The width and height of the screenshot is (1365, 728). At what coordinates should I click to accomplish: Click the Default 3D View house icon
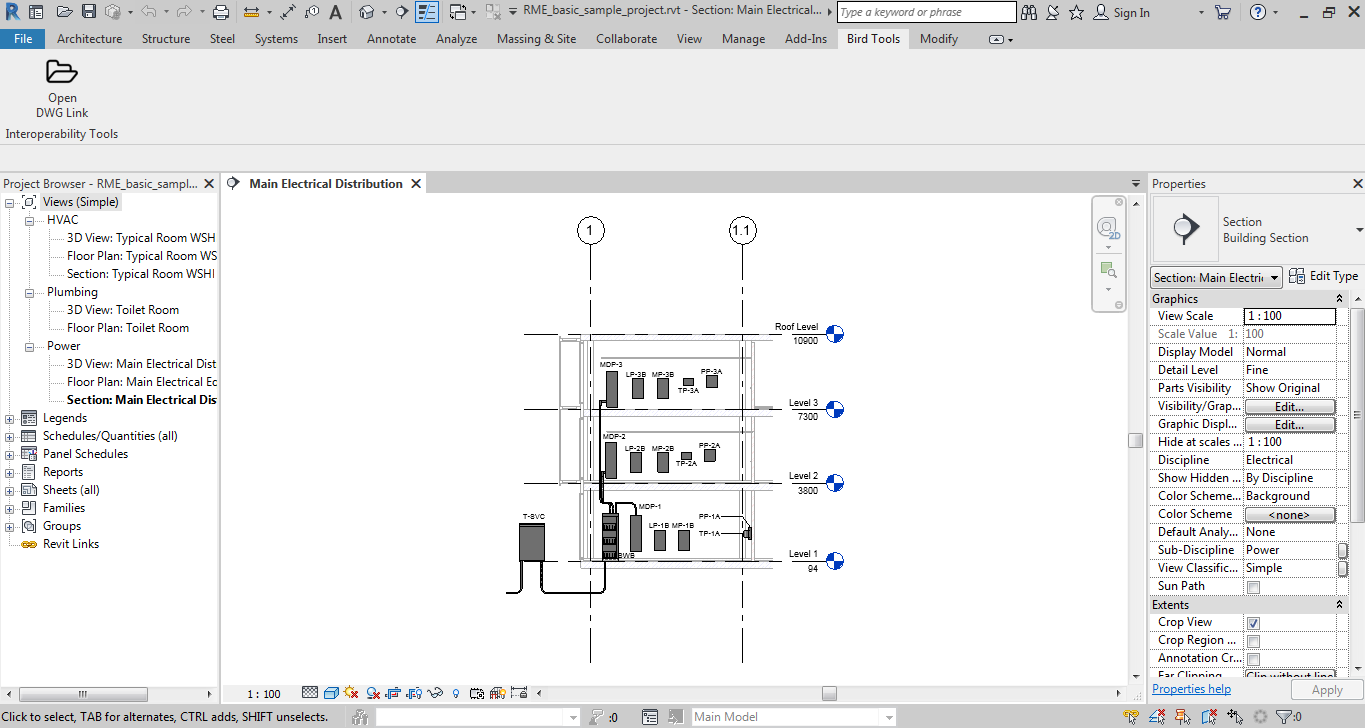pos(365,14)
